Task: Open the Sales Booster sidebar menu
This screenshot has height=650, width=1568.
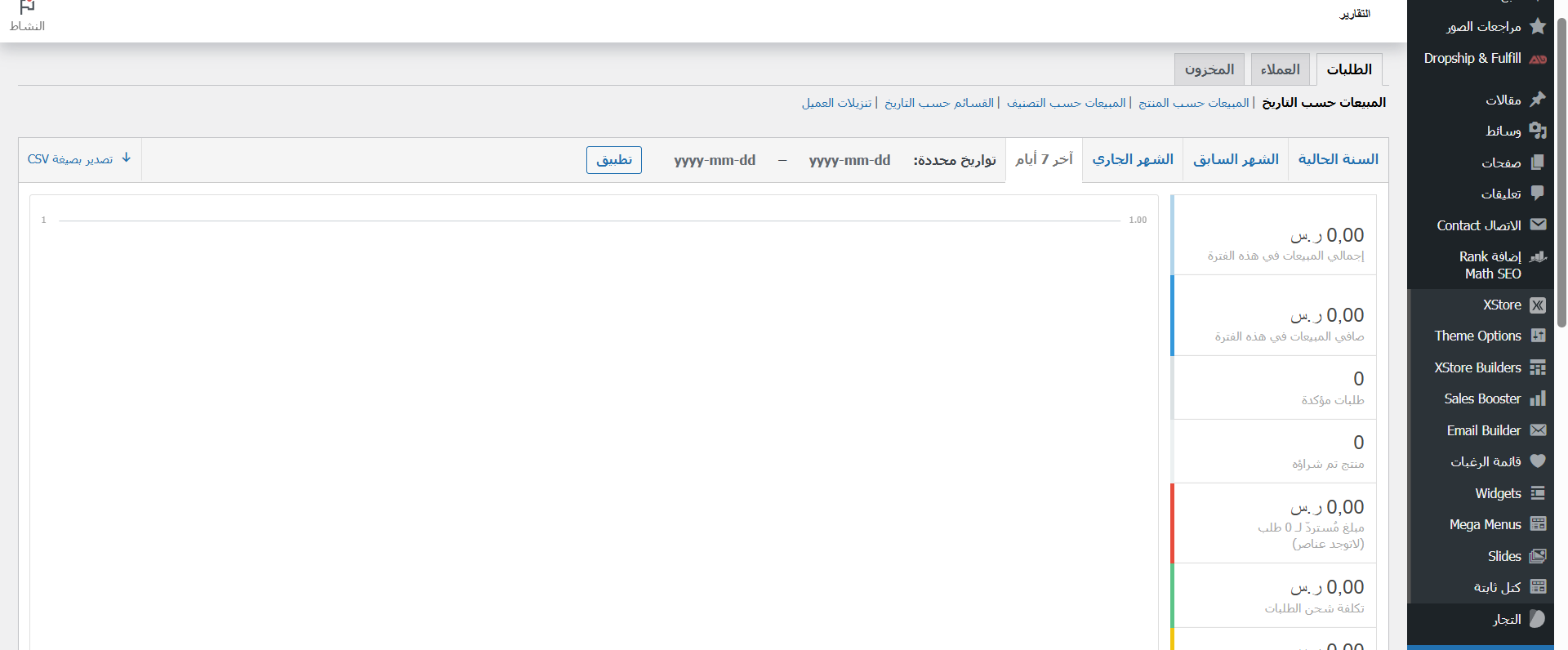Action: pos(1481,398)
